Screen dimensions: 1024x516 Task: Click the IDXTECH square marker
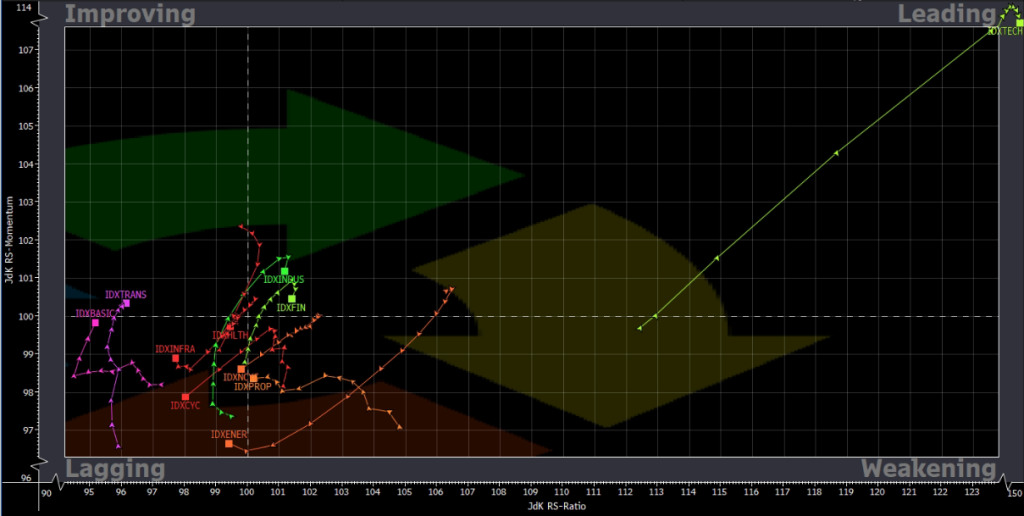(x=1019, y=23)
